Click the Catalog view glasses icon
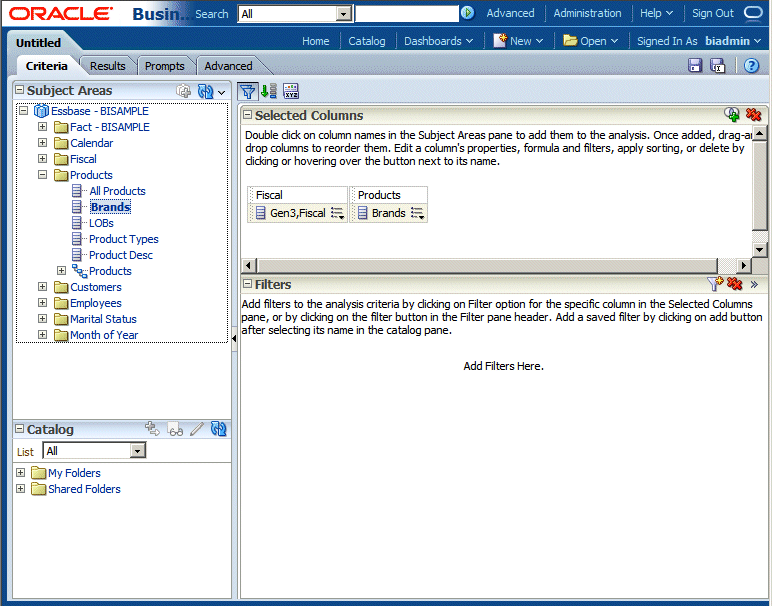This screenshot has height=606, width=772. pos(175,429)
